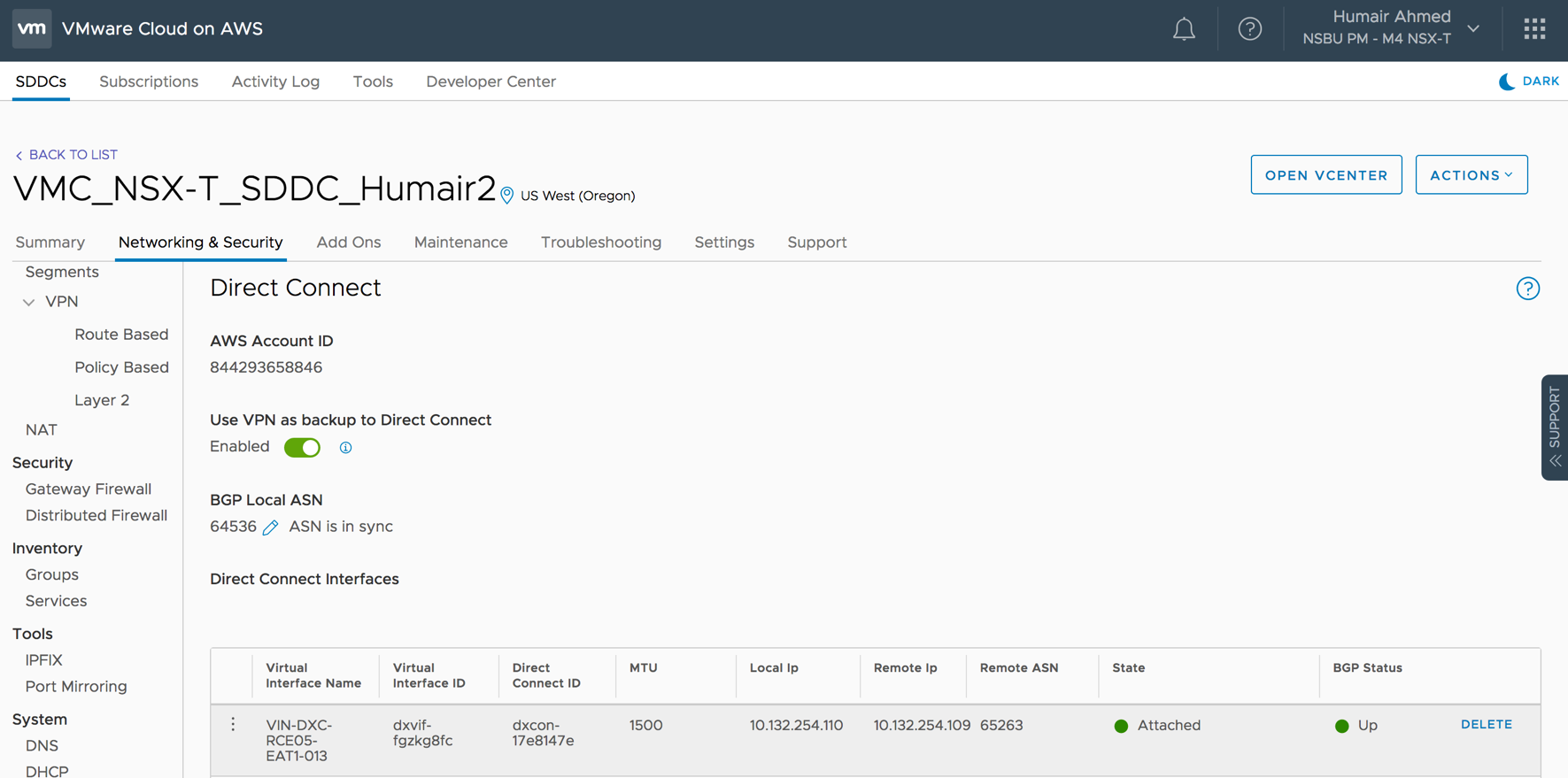Image resolution: width=1568 pixels, height=778 pixels.
Task: Open Developer Center tab
Action: [490, 81]
